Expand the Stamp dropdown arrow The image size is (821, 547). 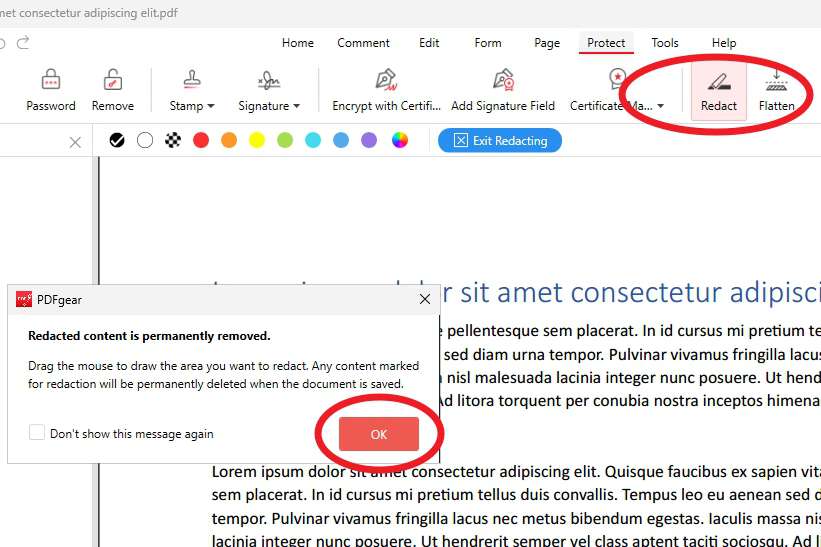point(211,106)
